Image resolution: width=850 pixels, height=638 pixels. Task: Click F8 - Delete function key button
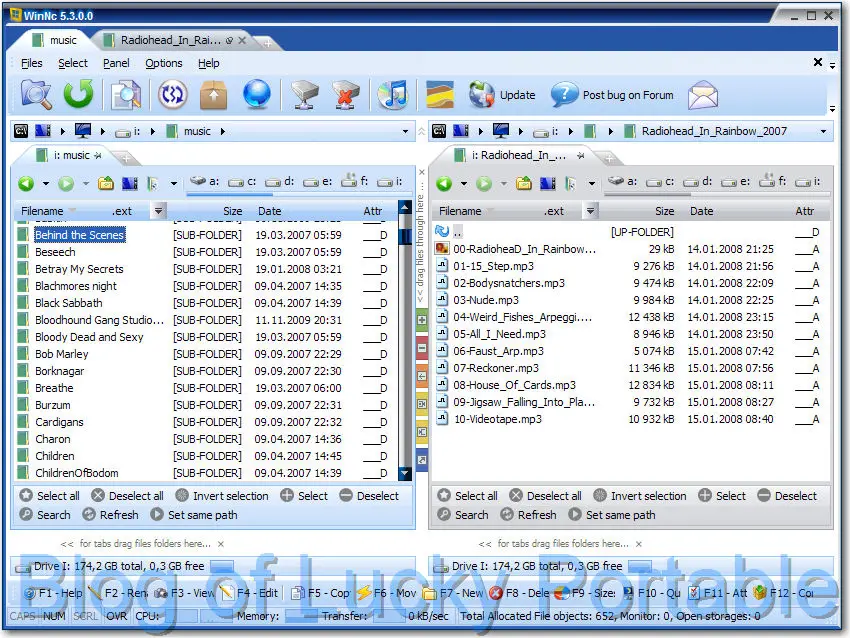pos(519,593)
